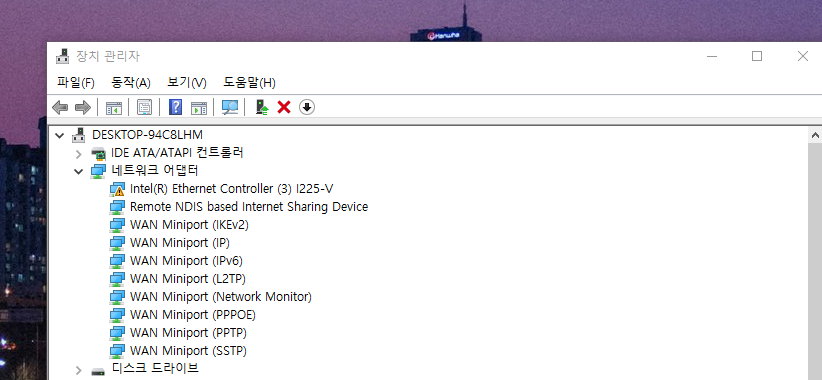This screenshot has height=380, width=822.
Task: Click the Forward arrow toolbar icon
Action: pos(83,107)
